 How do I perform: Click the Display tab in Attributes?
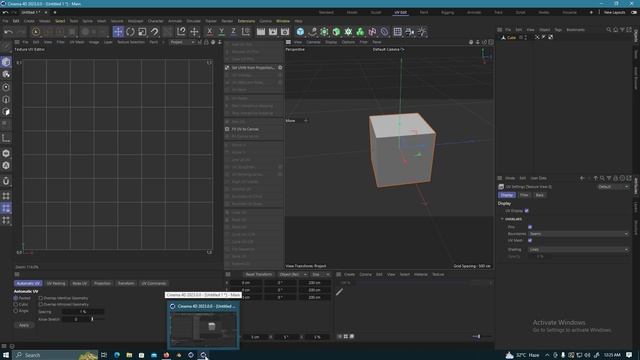click(x=507, y=195)
